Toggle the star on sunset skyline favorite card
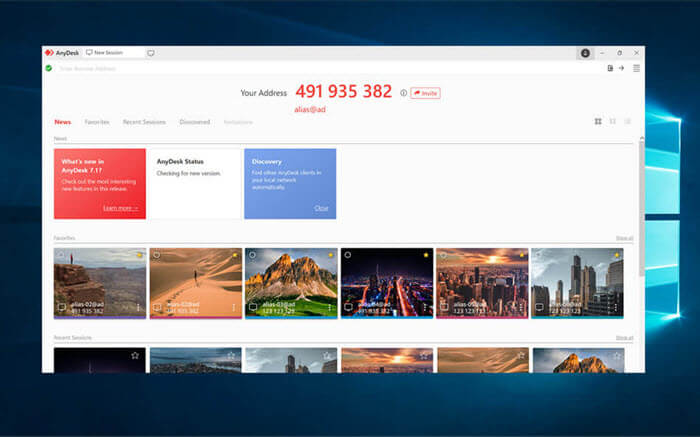 (x=522, y=255)
